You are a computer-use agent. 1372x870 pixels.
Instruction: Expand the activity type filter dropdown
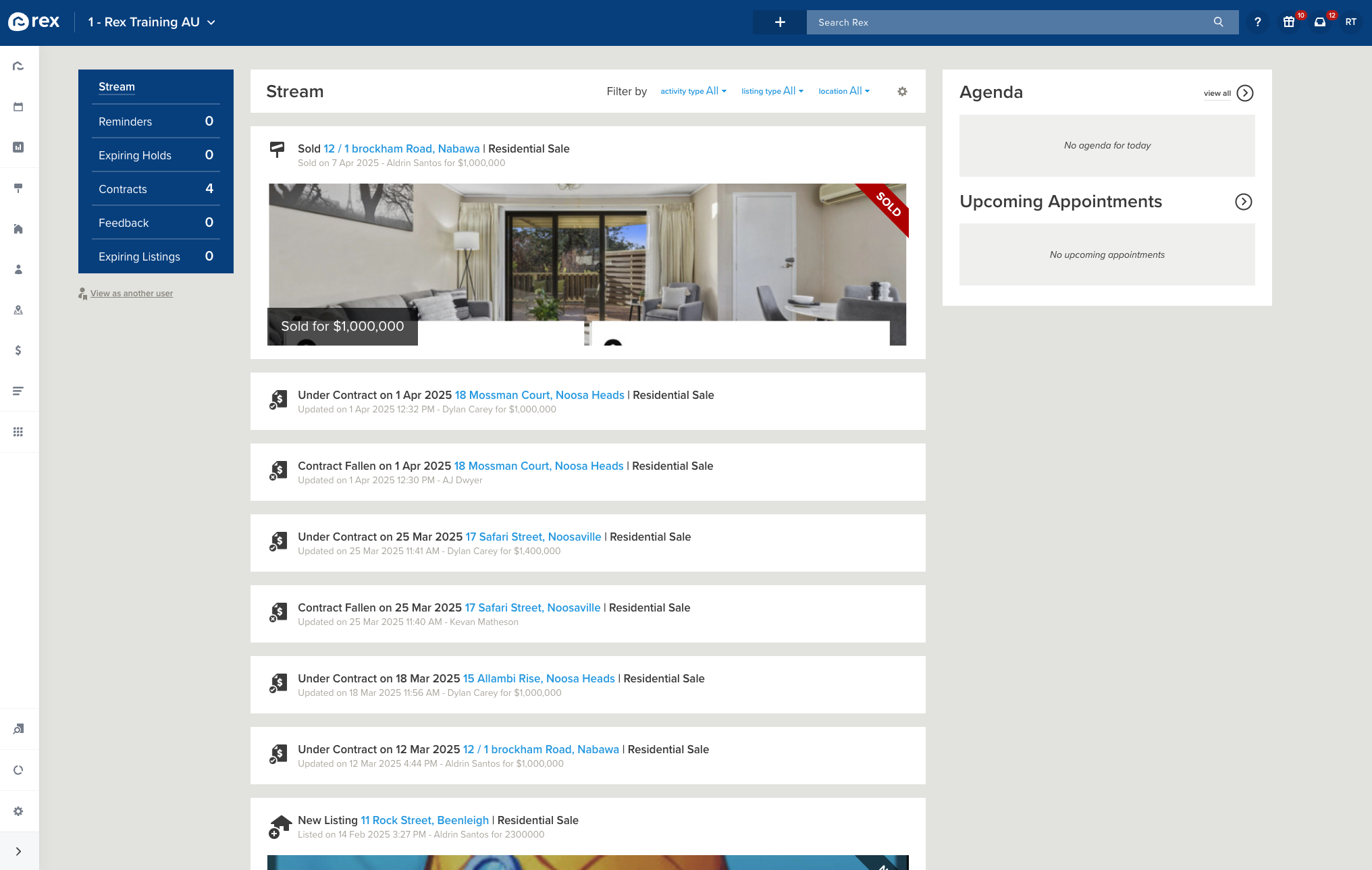(x=693, y=91)
